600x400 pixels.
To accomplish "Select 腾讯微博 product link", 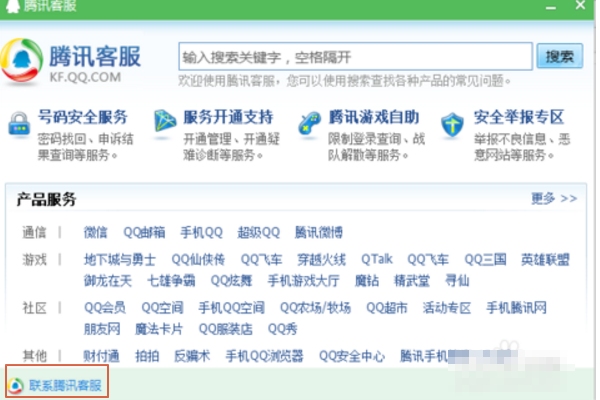I will pyautogui.click(x=319, y=232).
